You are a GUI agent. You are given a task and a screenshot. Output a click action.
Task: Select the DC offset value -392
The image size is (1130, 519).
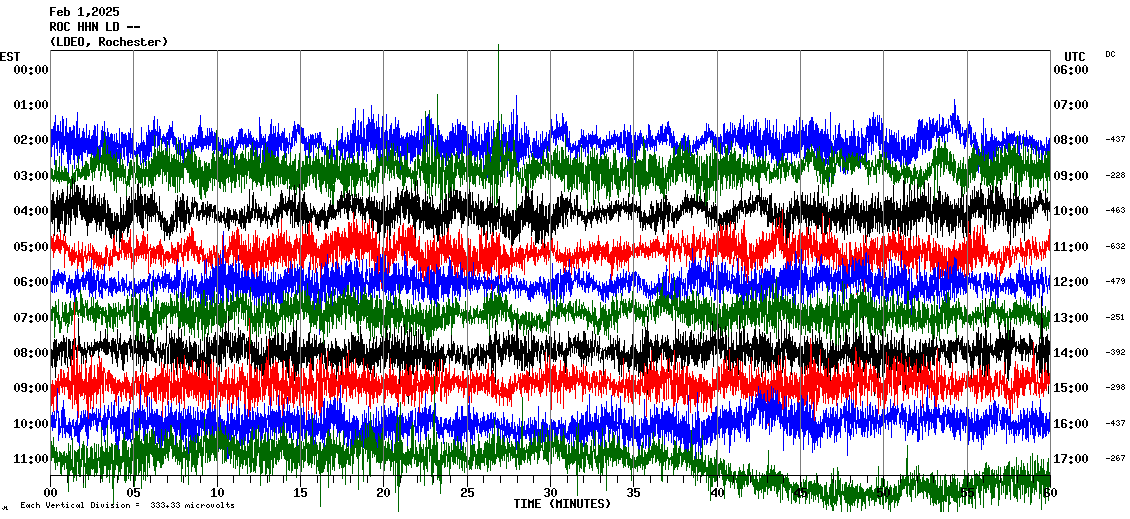[x=1114, y=353]
